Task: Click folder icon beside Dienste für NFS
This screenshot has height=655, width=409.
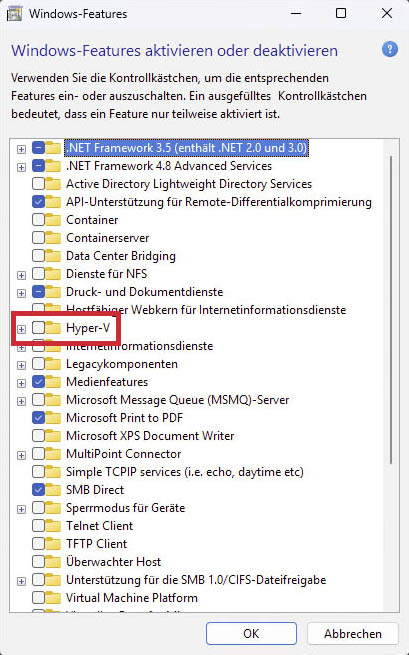Action: 53,274
